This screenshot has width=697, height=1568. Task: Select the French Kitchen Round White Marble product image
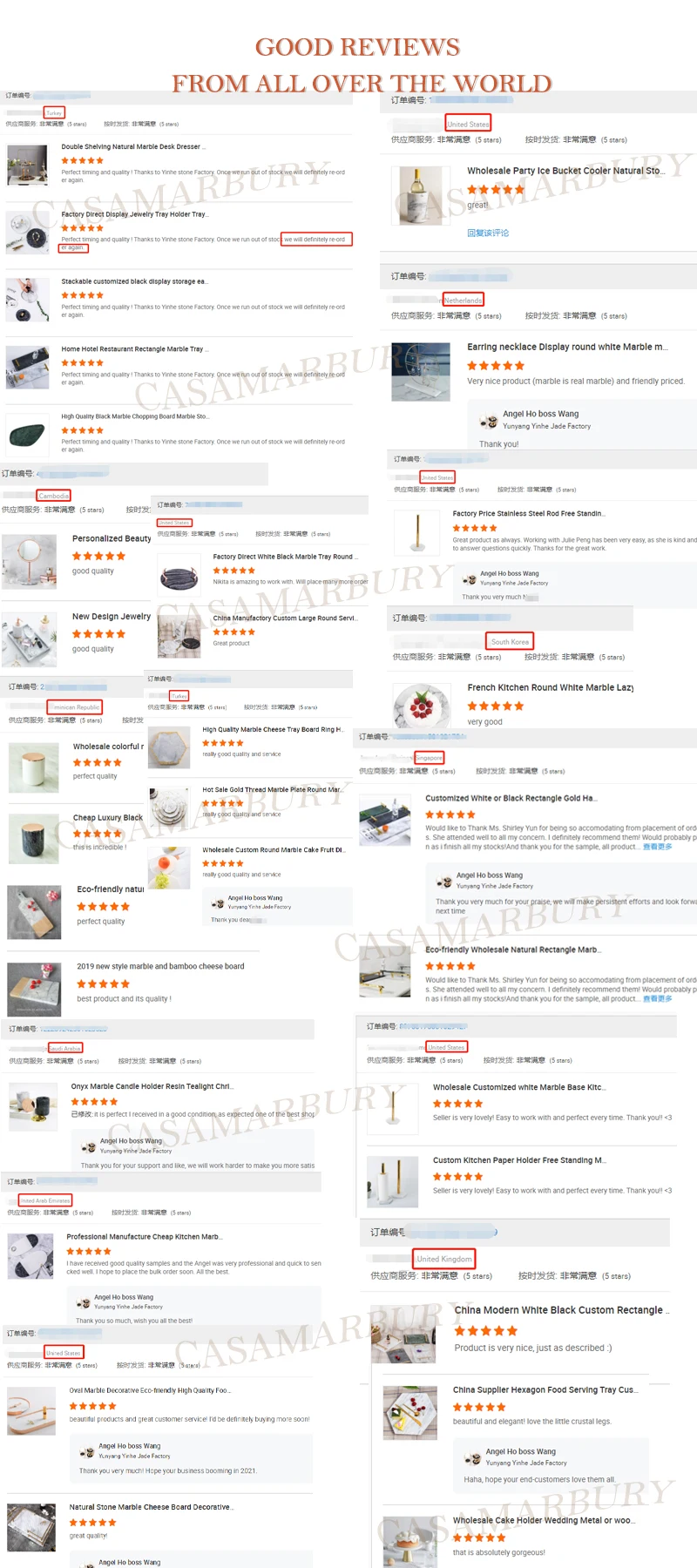click(422, 704)
